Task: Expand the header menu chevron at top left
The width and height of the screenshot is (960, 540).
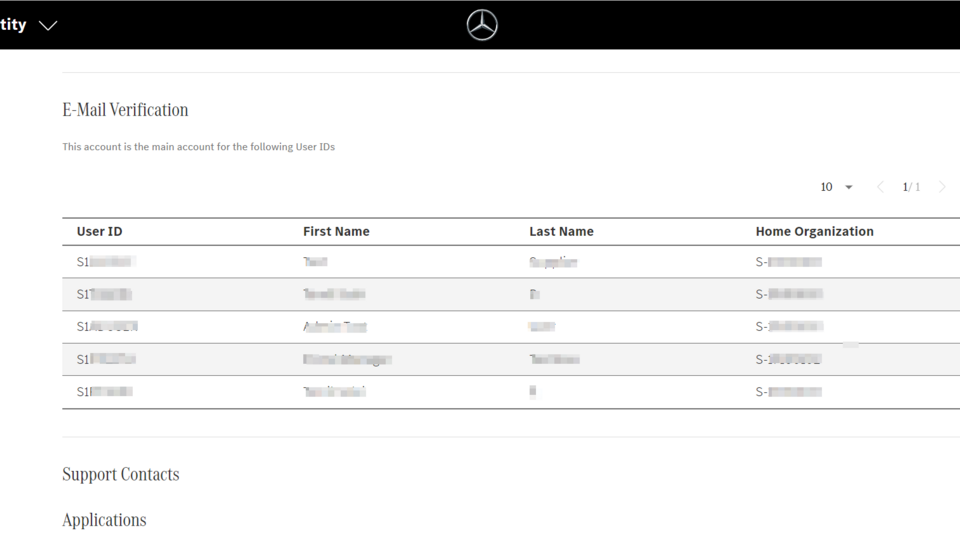Action: 48,25
